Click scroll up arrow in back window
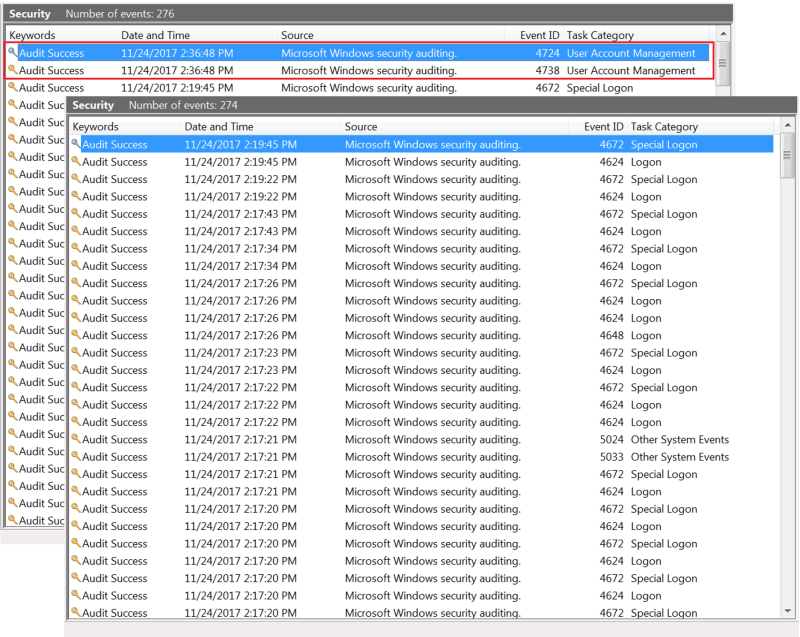The height and width of the screenshot is (637, 800). point(722,34)
